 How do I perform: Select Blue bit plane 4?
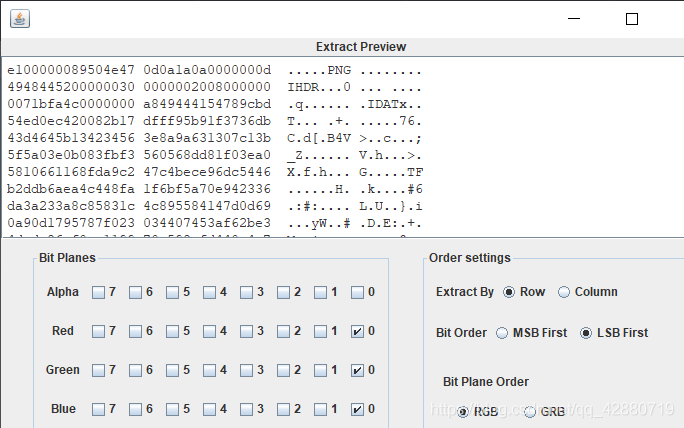[x=209, y=409]
